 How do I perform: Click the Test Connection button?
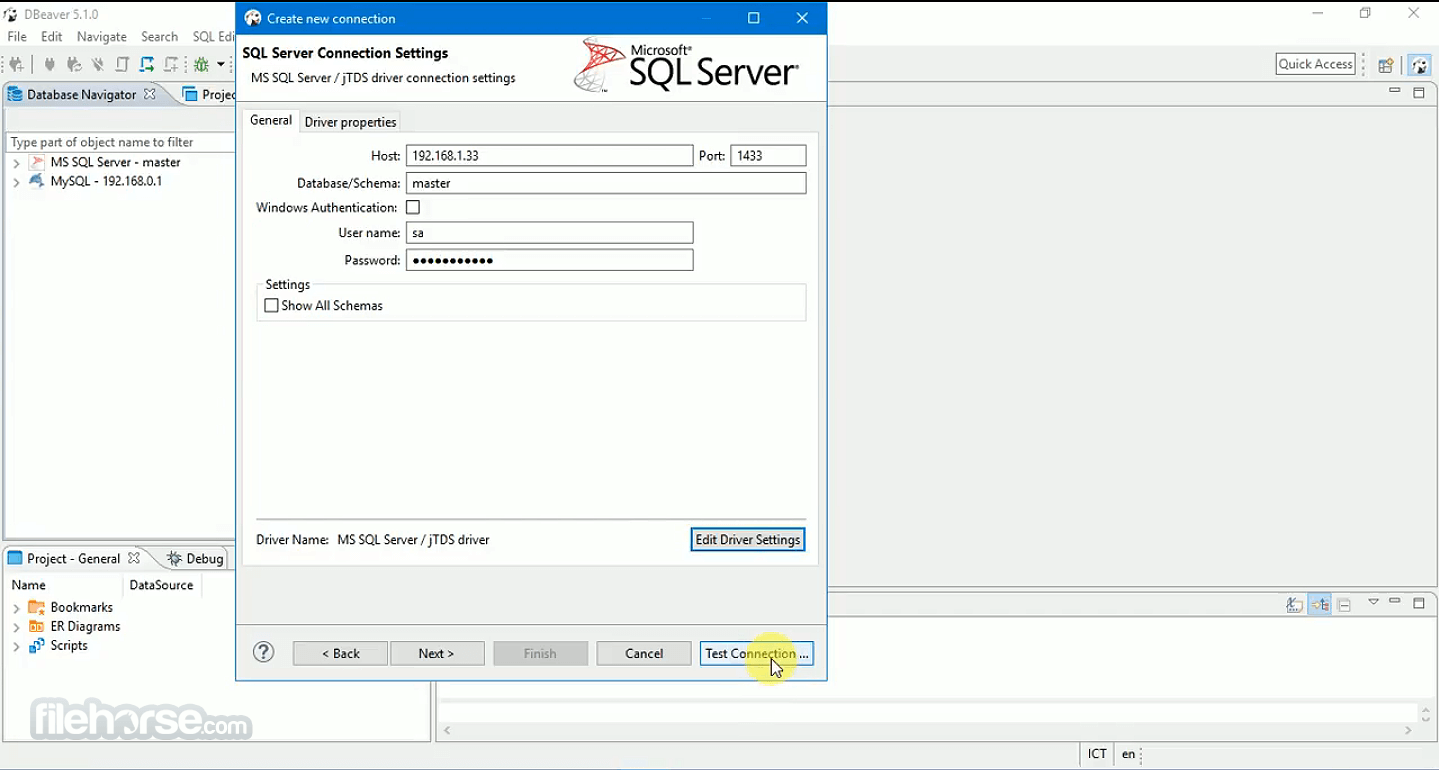757,653
